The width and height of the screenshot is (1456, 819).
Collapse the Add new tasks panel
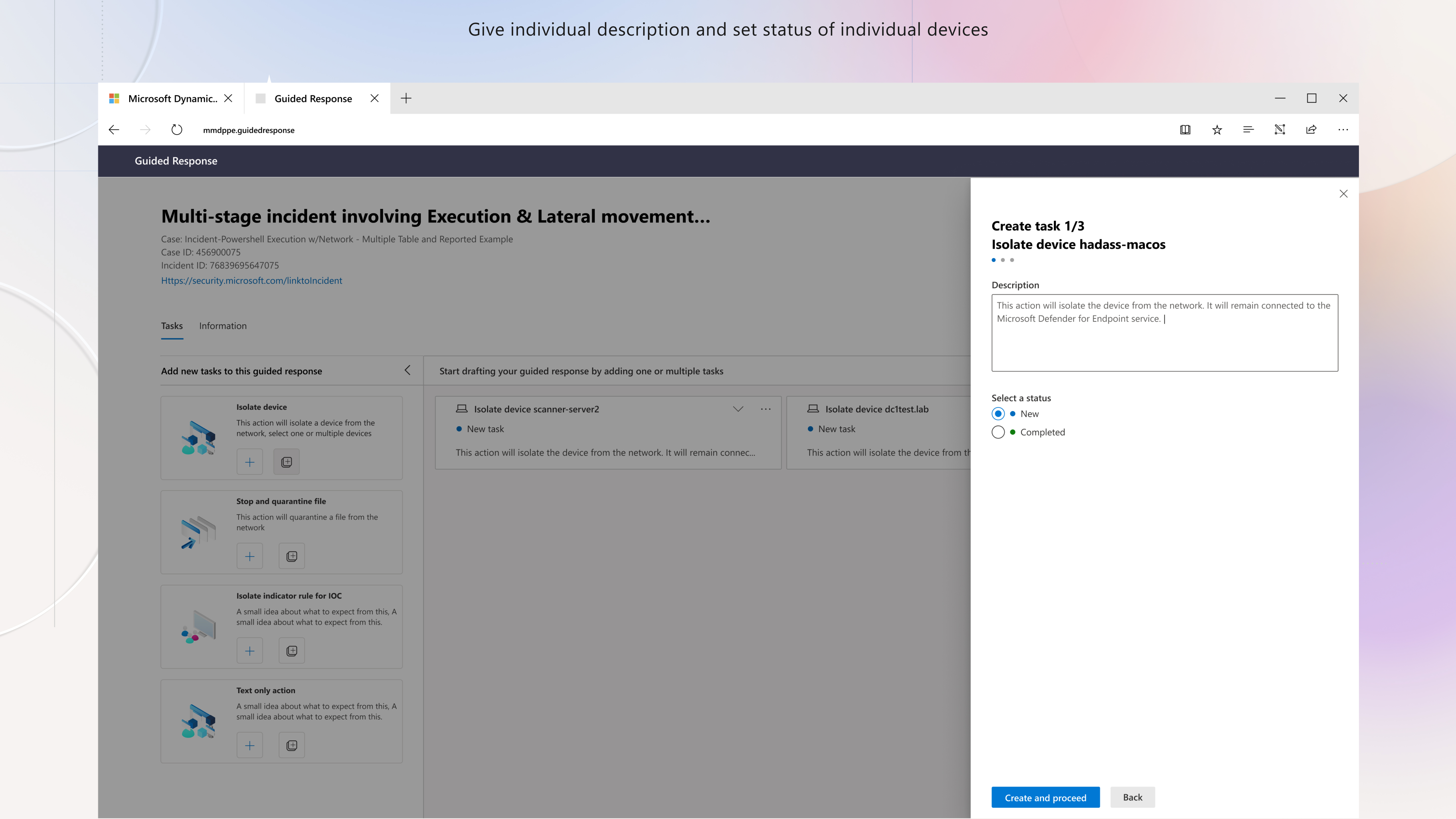(x=407, y=370)
